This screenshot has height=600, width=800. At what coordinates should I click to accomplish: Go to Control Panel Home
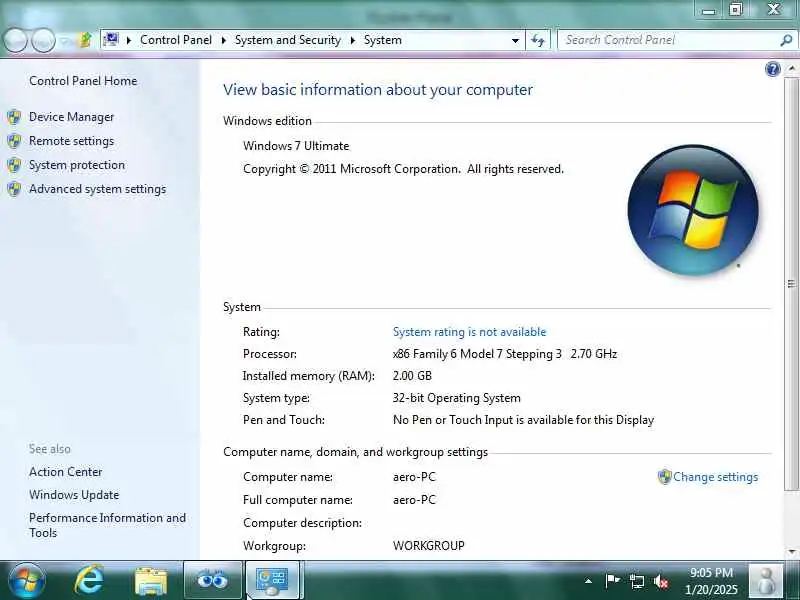(x=83, y=81)
